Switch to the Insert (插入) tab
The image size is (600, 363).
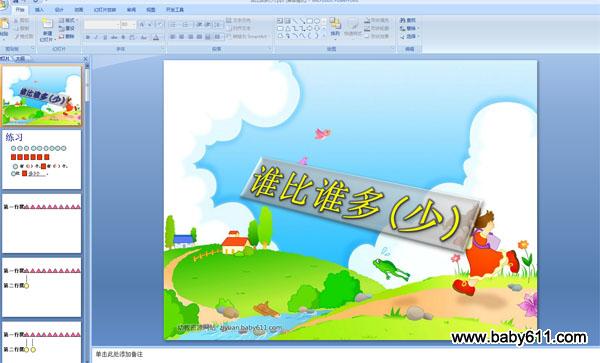tap(39, 10)
